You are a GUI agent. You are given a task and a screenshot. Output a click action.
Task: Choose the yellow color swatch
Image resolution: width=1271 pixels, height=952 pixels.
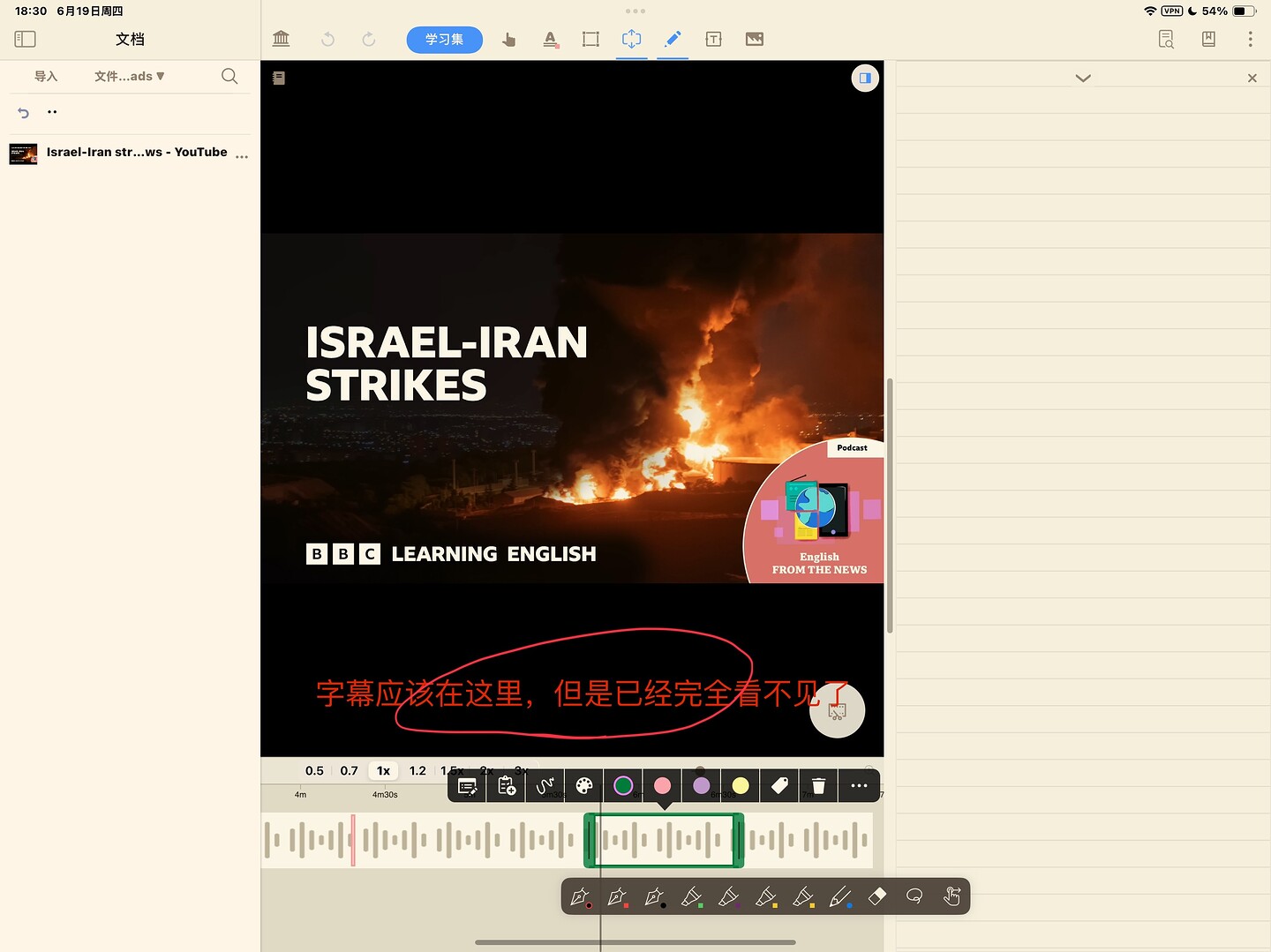(x=741, y=785)
